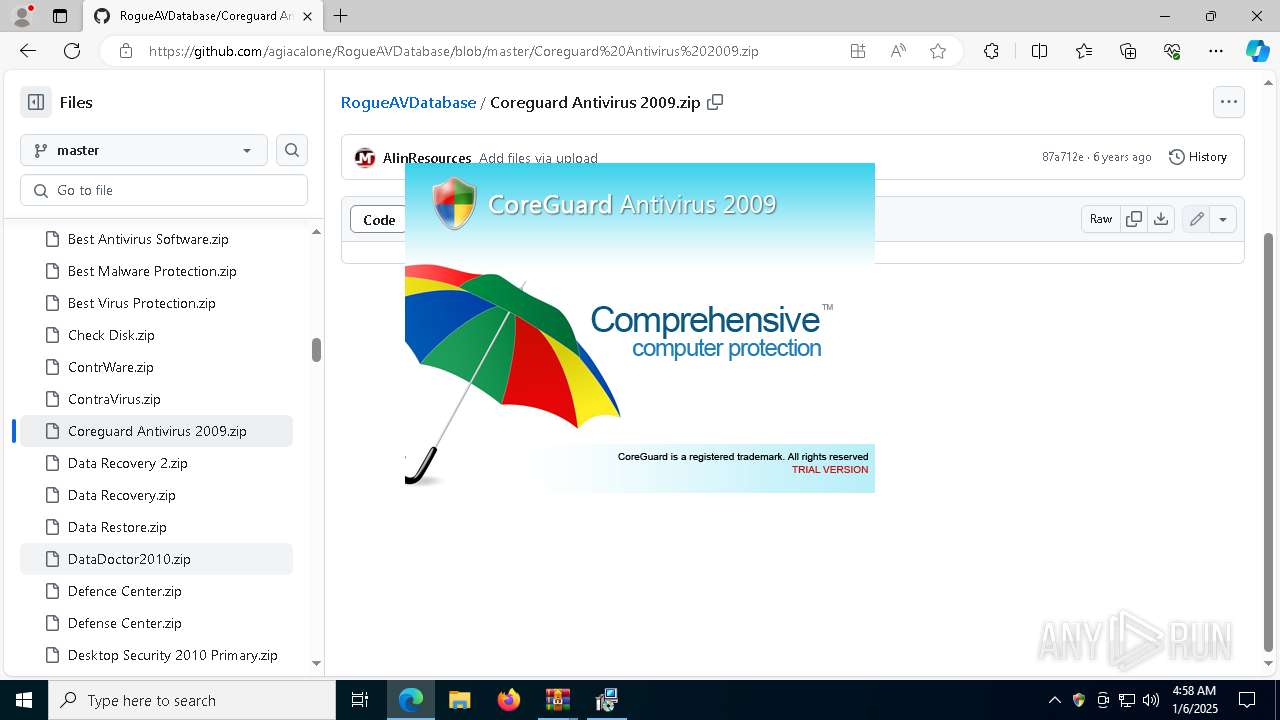
Task: Open Edge profile avatar
Action: coord(22,16)
